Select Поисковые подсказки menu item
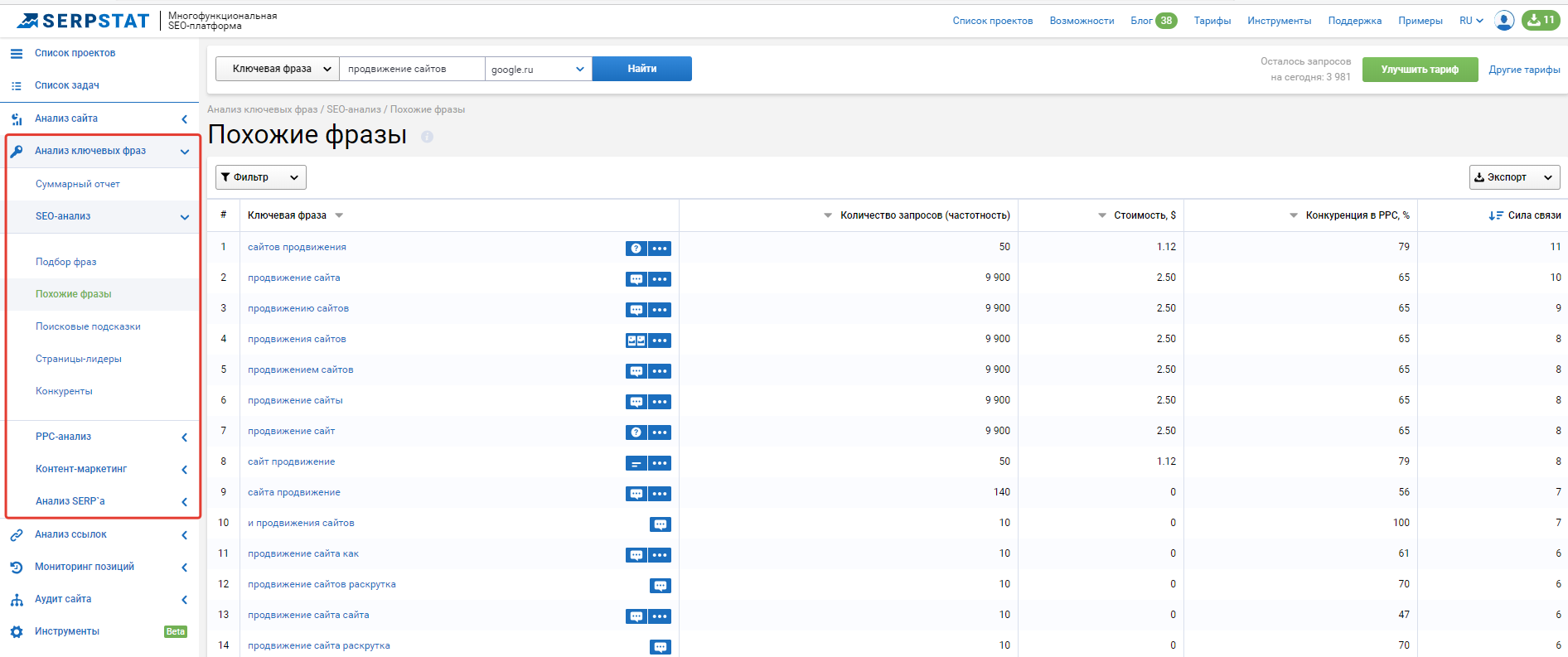This screenshot has height=657, width=1568. [88, 326]
